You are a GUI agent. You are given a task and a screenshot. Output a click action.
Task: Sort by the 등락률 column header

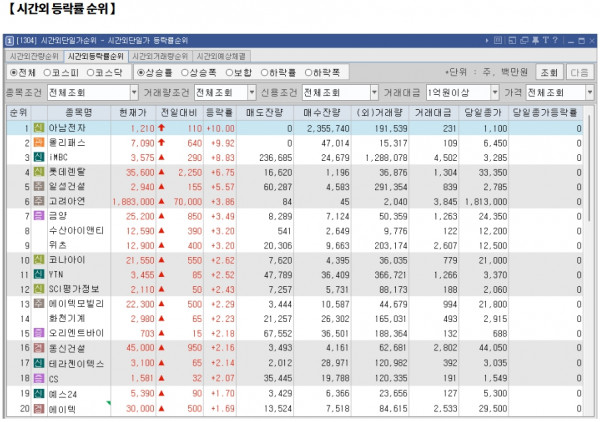point(219,112)
